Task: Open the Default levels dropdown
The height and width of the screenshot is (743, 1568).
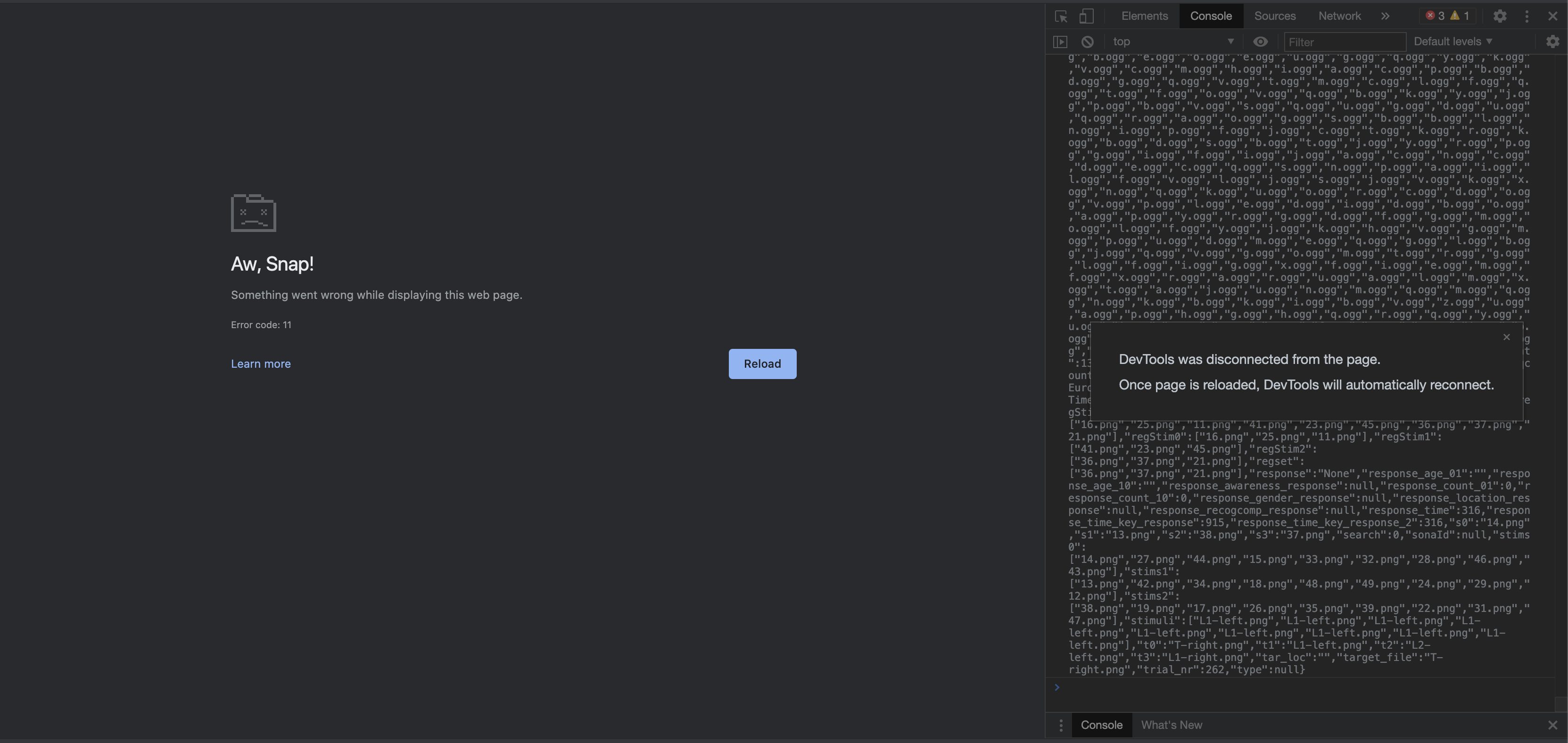Action: (x=1453, y=41)
